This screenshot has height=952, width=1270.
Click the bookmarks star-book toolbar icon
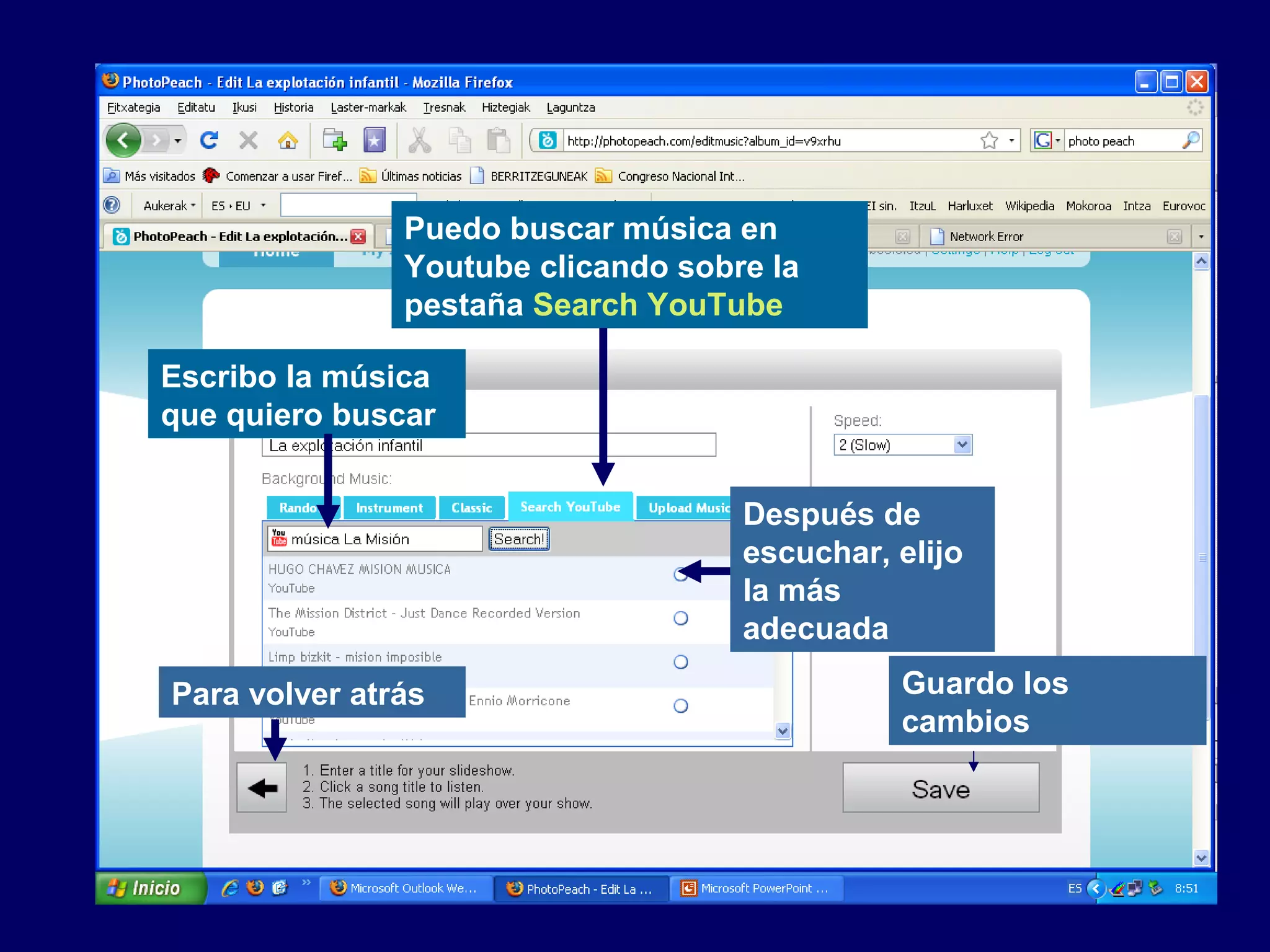point(374,141)
